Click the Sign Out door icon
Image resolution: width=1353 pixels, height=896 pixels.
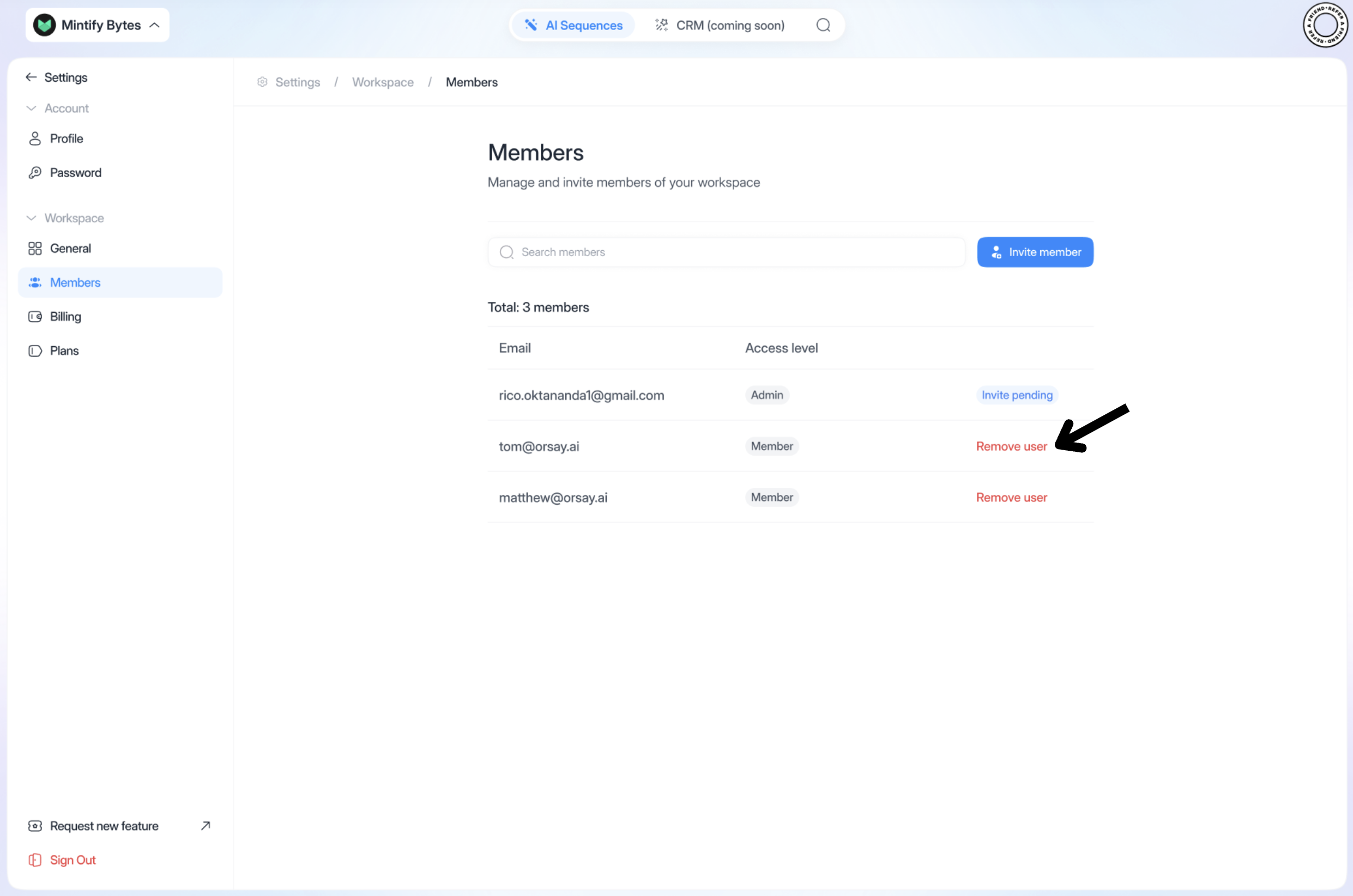click(35, 859)
